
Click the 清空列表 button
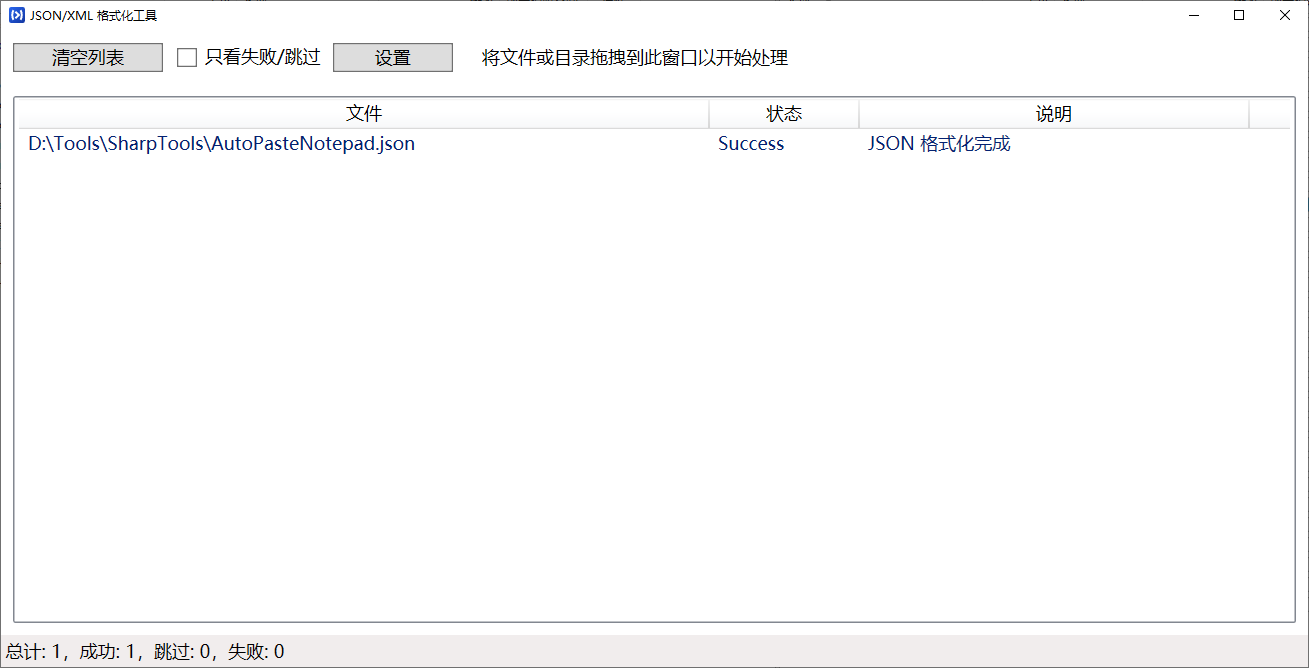88,58
